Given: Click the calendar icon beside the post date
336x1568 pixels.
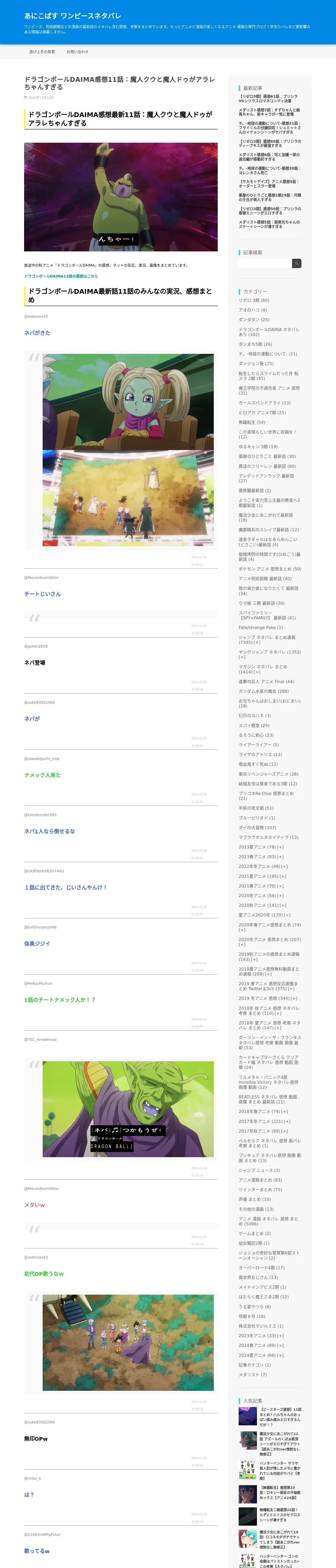Looking at the screenshot, I should coord(26,97).
